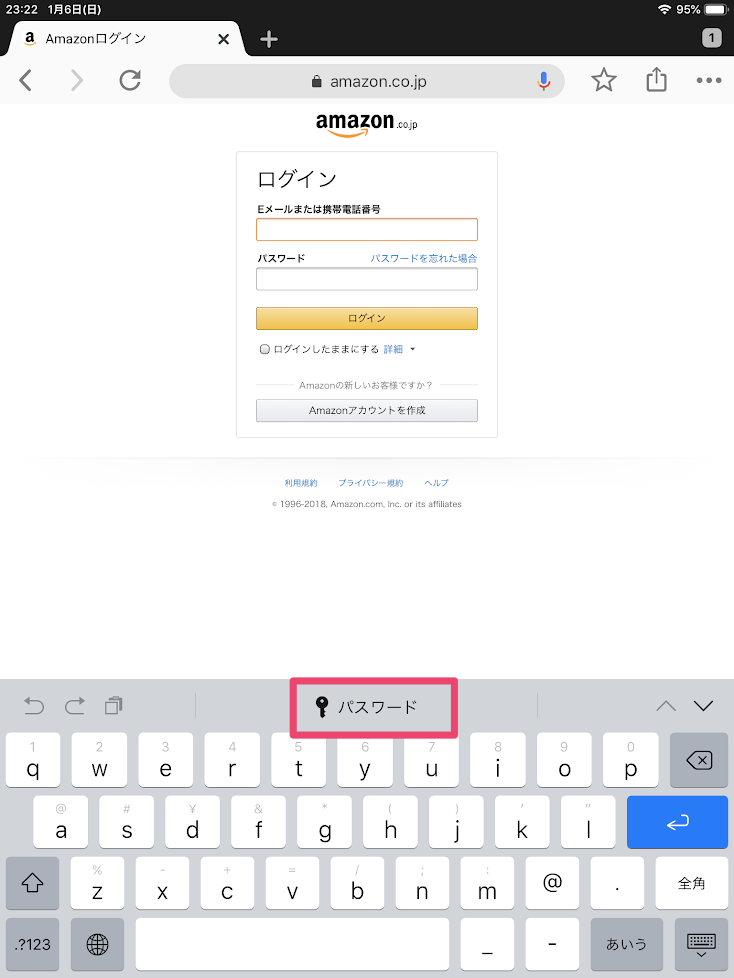The width and height of the screenshot is (734, 978).
Task: Reload the Amazon login page
Action: (130, 80)
